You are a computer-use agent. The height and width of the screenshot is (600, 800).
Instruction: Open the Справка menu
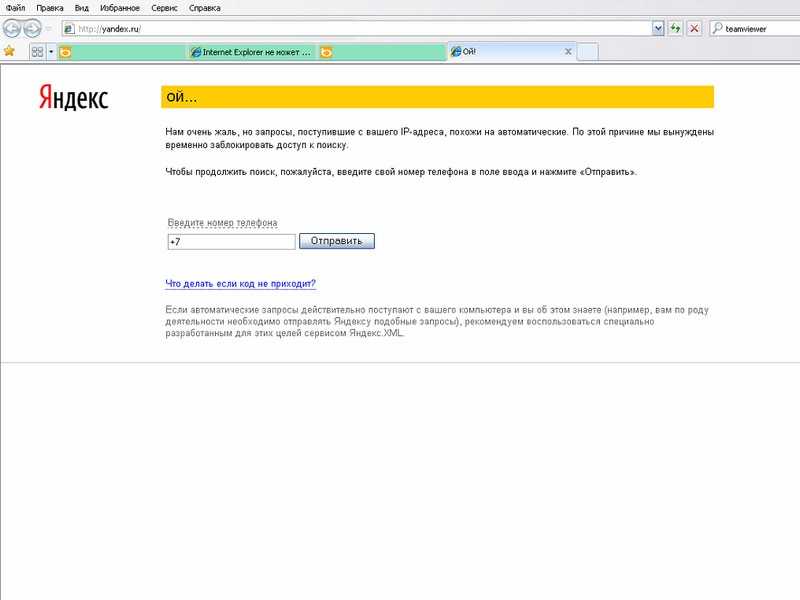coord(205,8)
